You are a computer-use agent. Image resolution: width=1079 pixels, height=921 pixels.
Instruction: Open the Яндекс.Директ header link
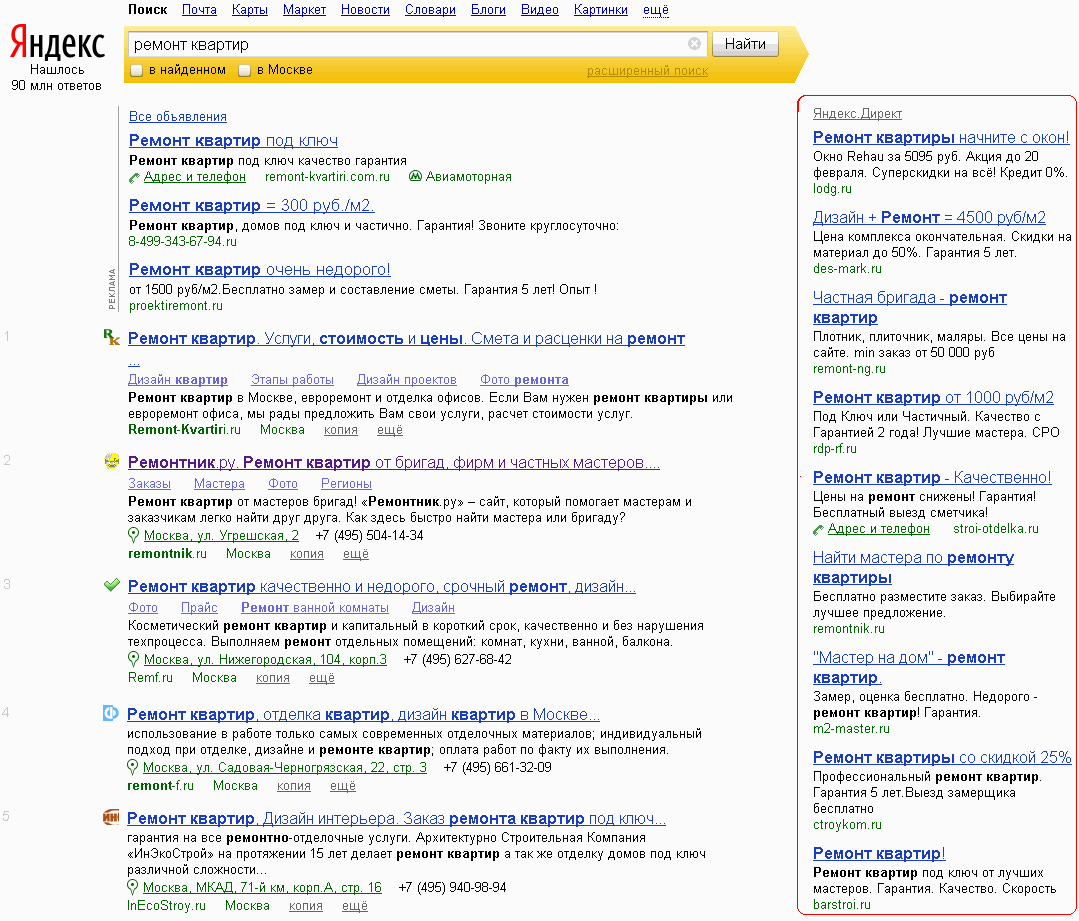point(857,114)
